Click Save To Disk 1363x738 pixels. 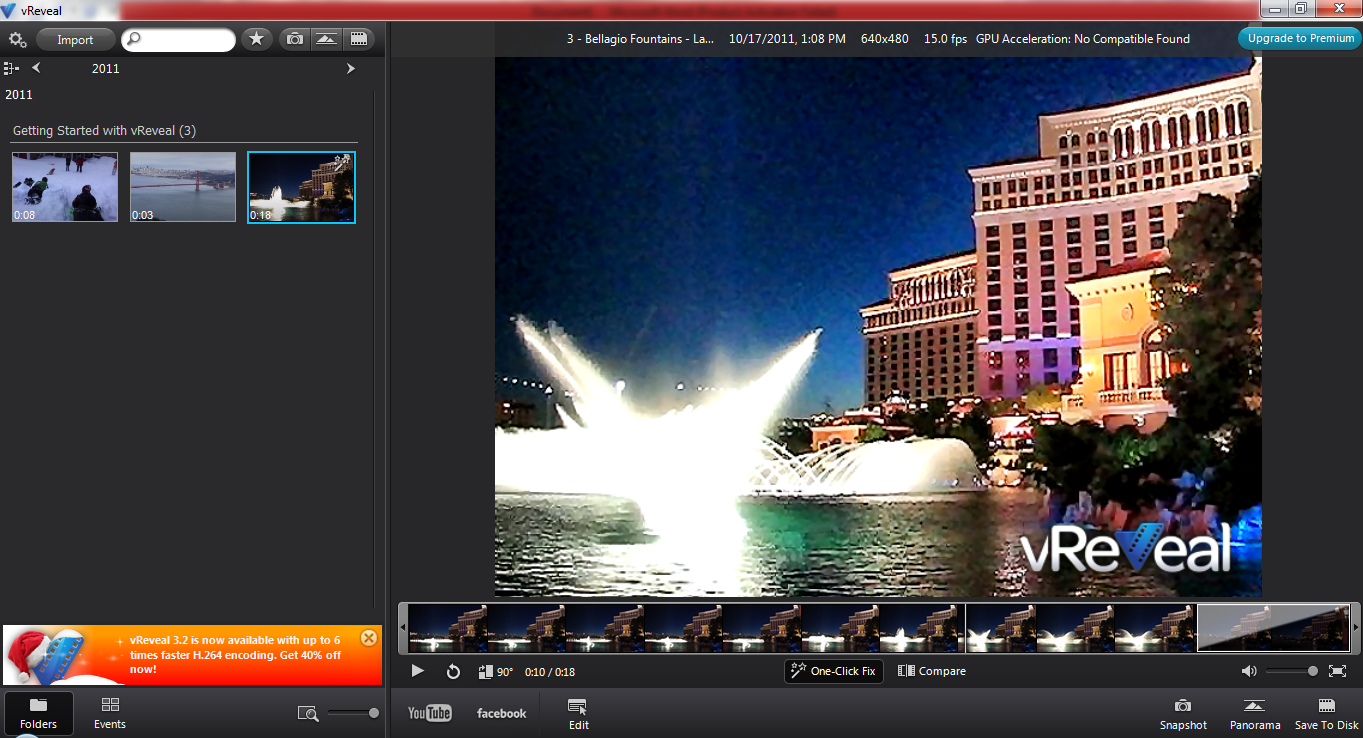[x=1327, y=714]
